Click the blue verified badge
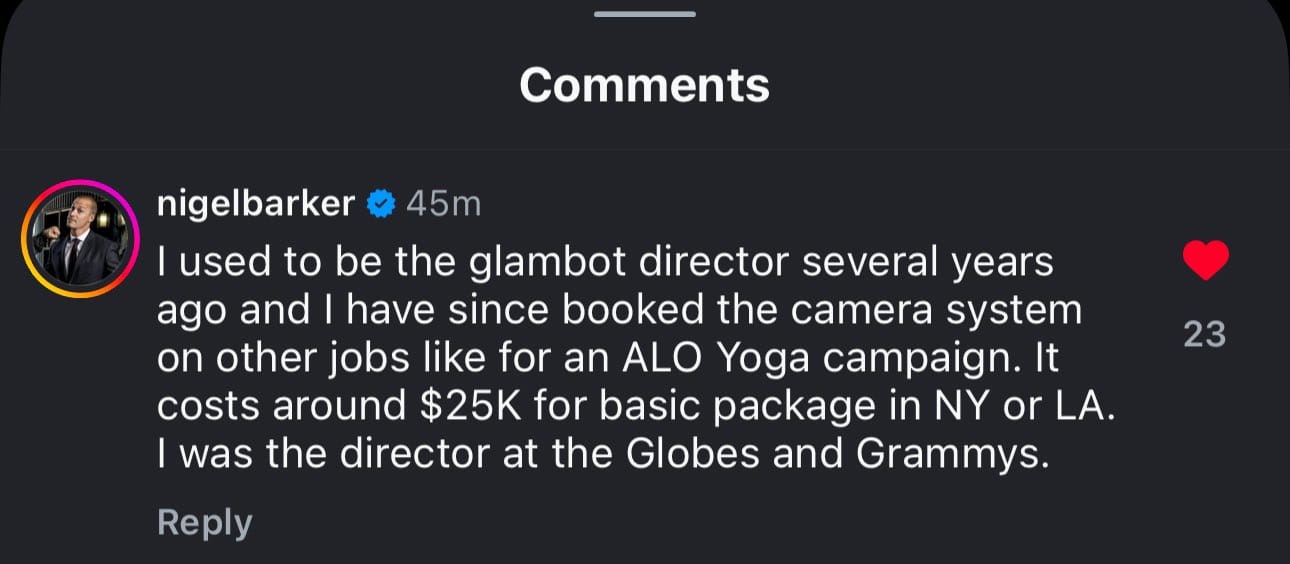This screenshot has width=1290, height=564. [x=380, y=205]
